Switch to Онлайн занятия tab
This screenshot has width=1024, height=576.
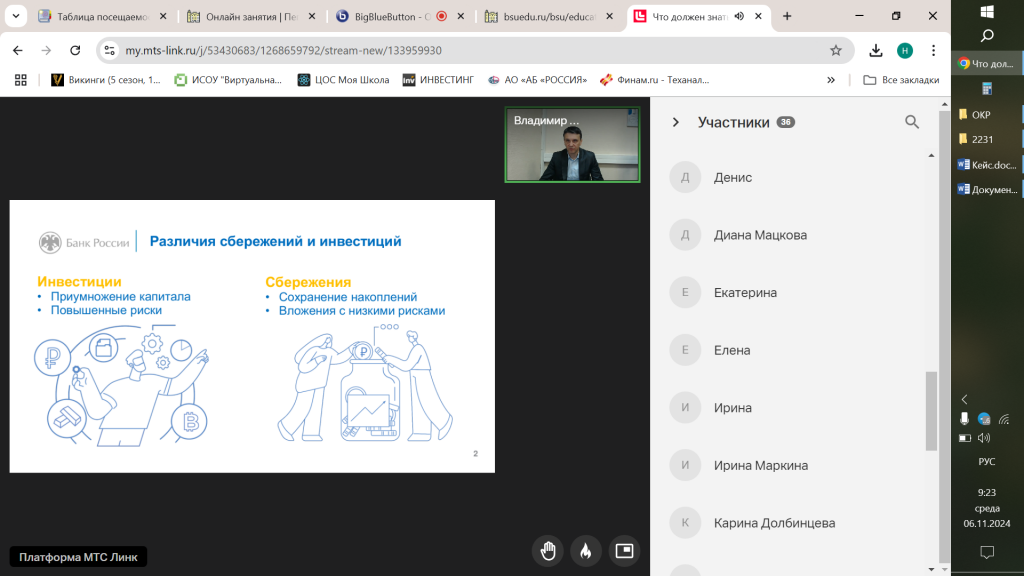[x=251, y=16]
